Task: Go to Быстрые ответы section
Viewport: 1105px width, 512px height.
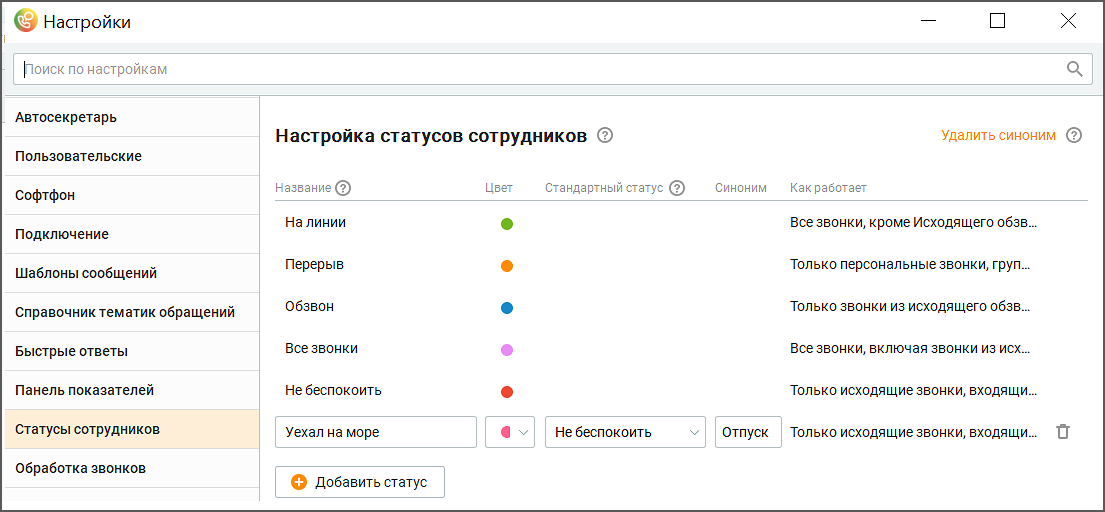Action: [132, 351]
